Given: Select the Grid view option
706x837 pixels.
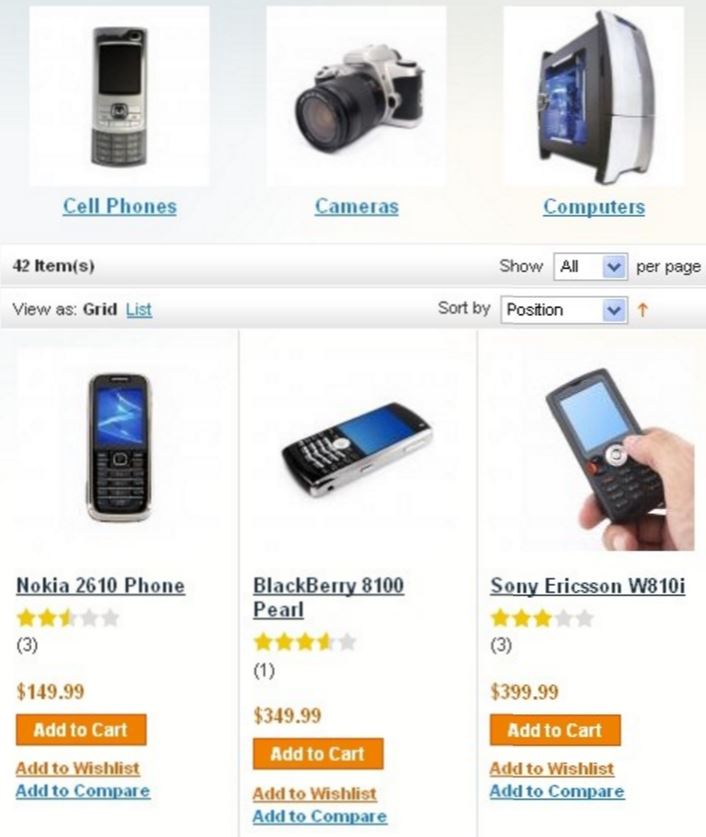Looking at the screenshot, I should tap(100, 309).
